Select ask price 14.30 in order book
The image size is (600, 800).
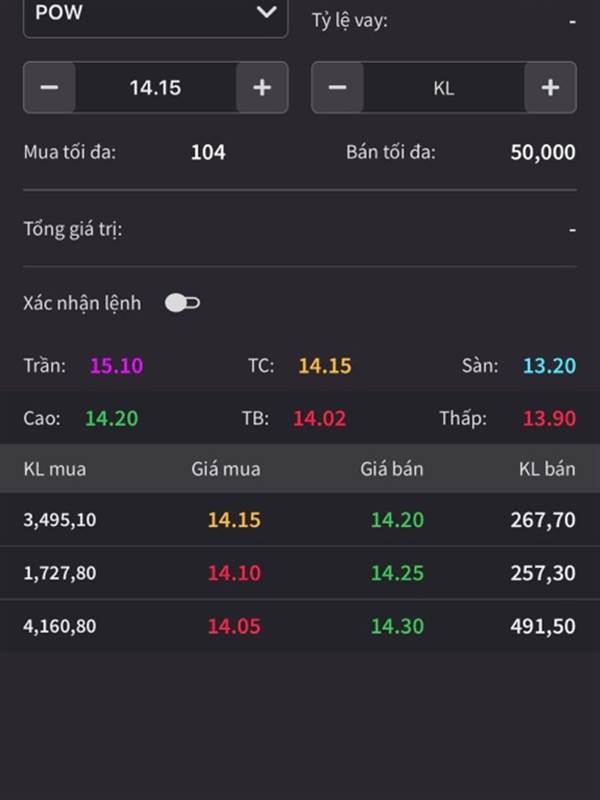(x=397, y=626)
